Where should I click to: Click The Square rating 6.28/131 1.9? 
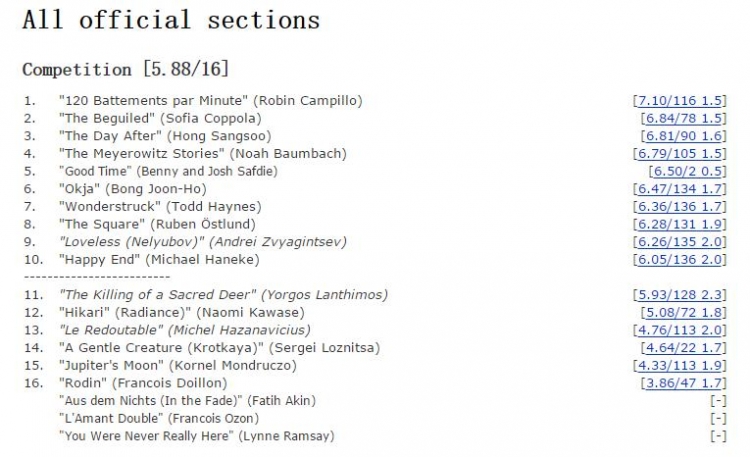(x=680, y=224)
